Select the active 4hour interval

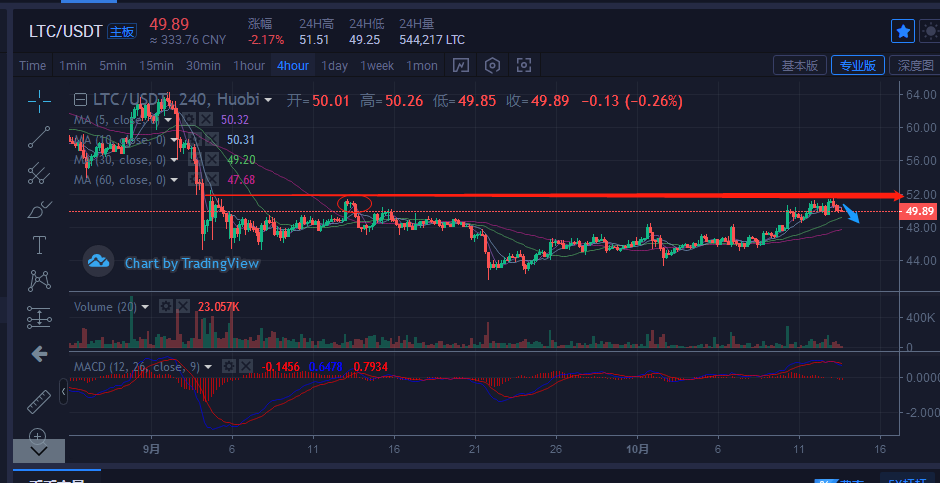(293, 66)
